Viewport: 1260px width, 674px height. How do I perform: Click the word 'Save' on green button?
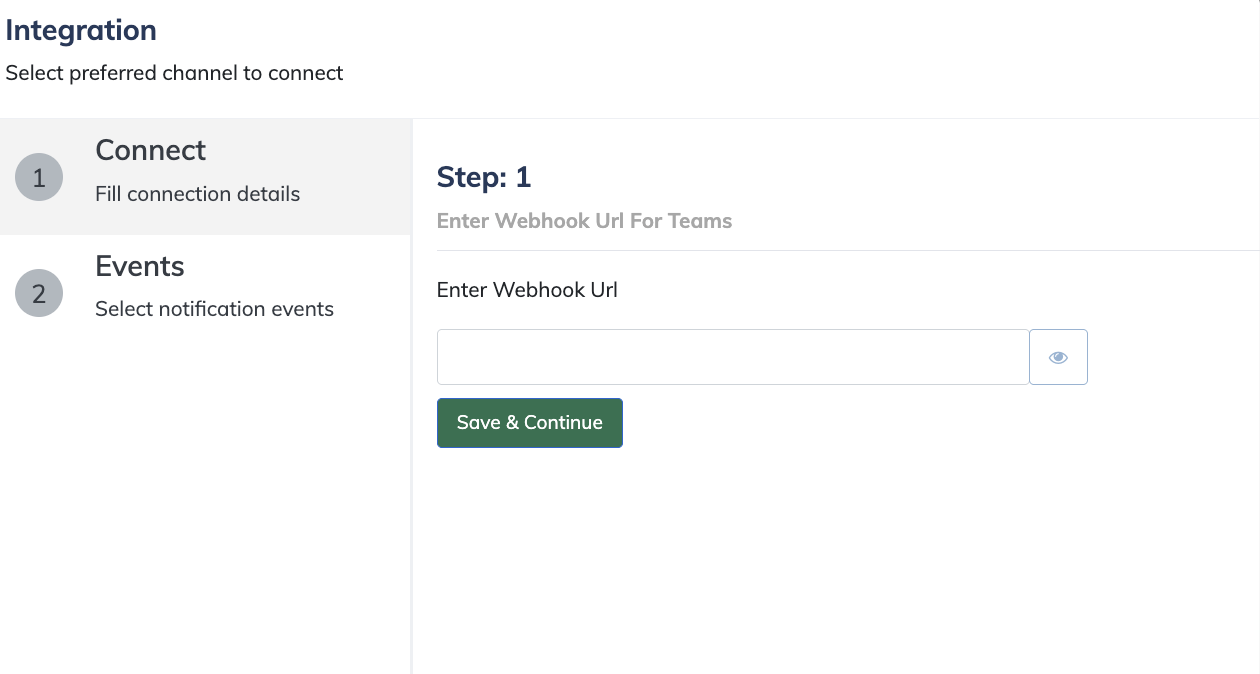click(479, 422)
